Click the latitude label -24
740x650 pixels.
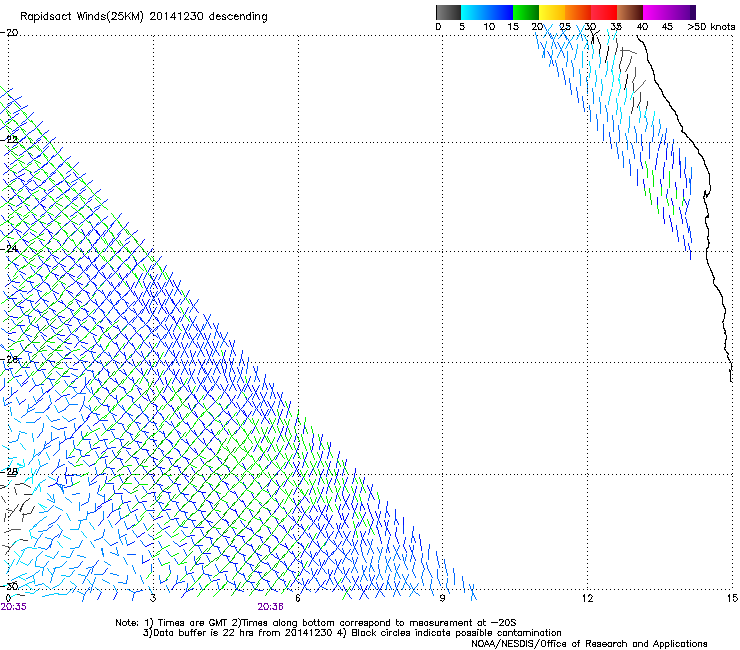9,248
